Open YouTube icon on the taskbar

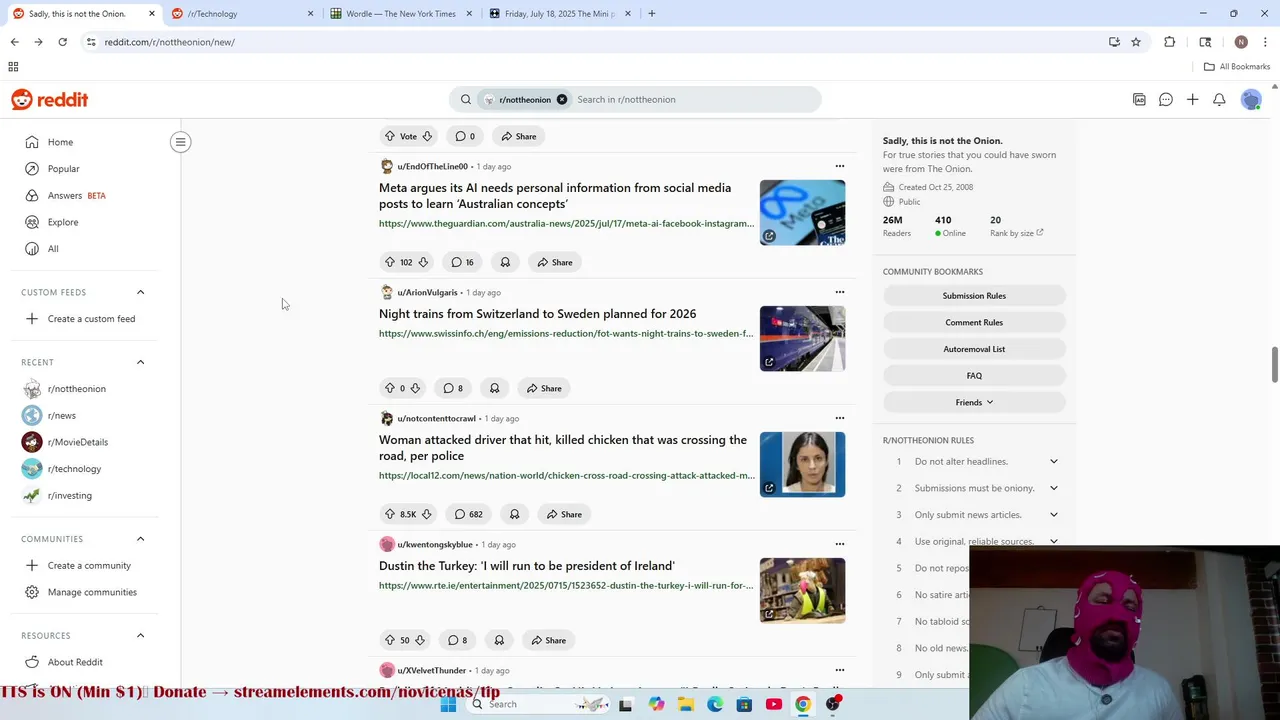(774, 704)
